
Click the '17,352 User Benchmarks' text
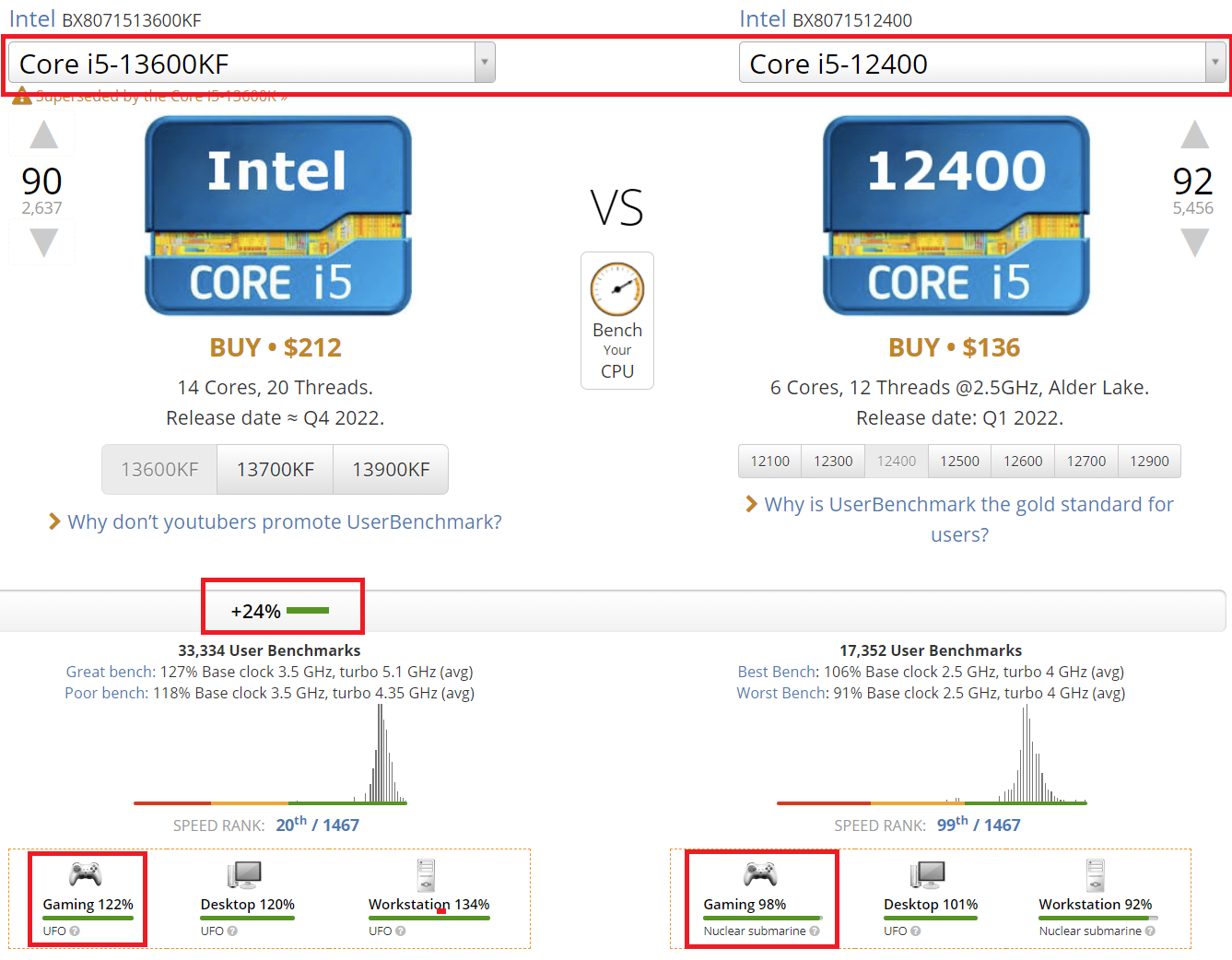click(931, 650)
